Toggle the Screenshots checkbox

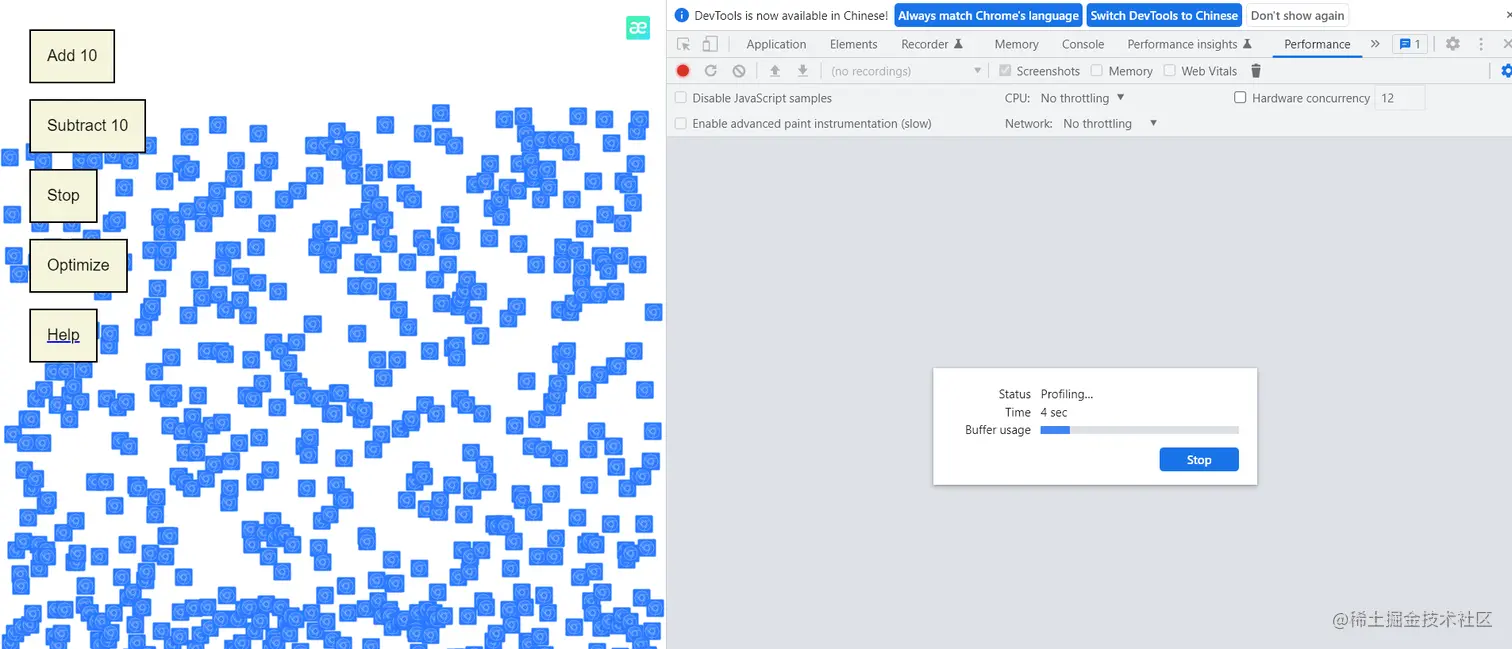pos(1005,71)
